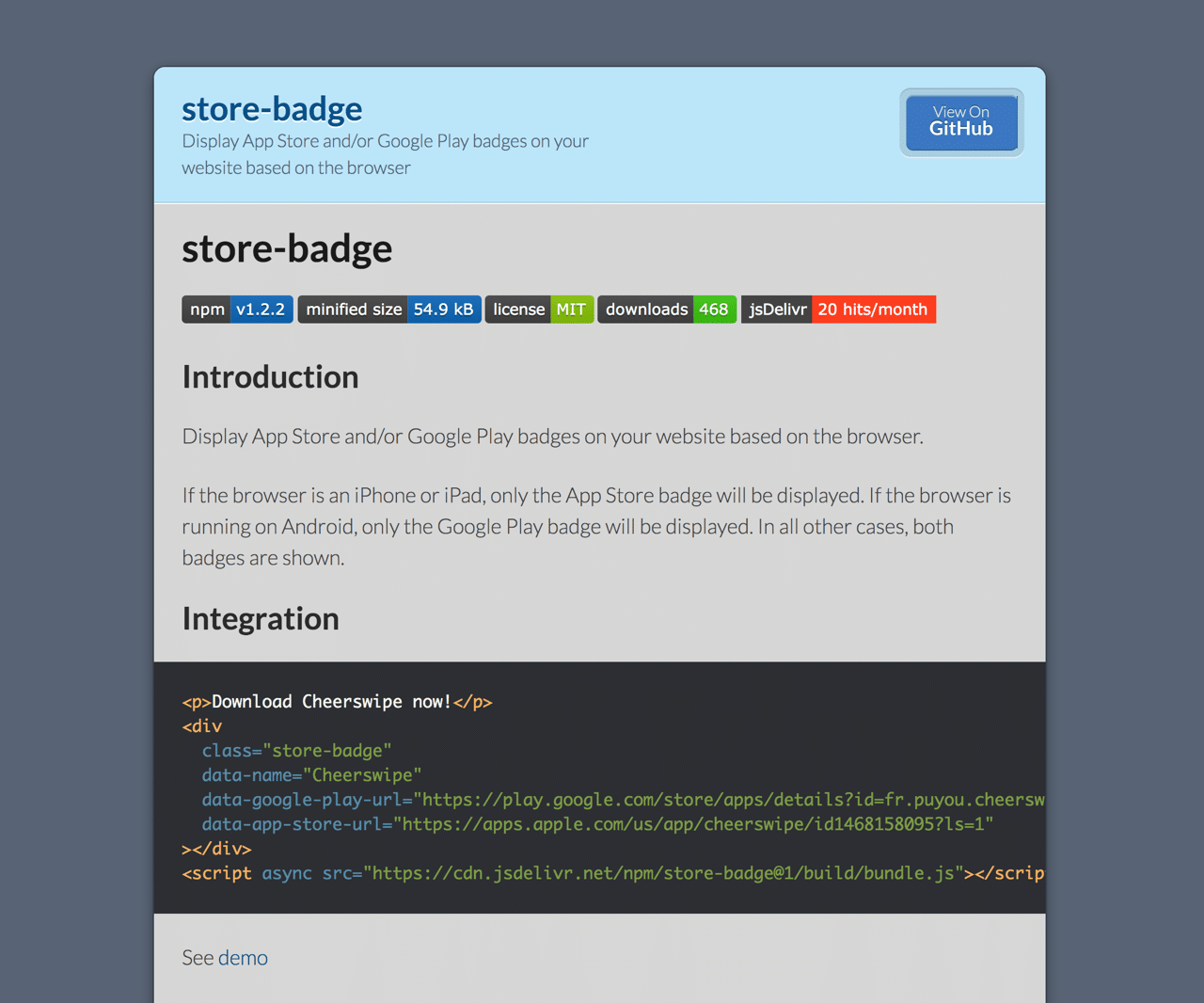Click code line class="store-badge"
The width and height of the screenshot is (1204, 1003).
tap(296, 751)
